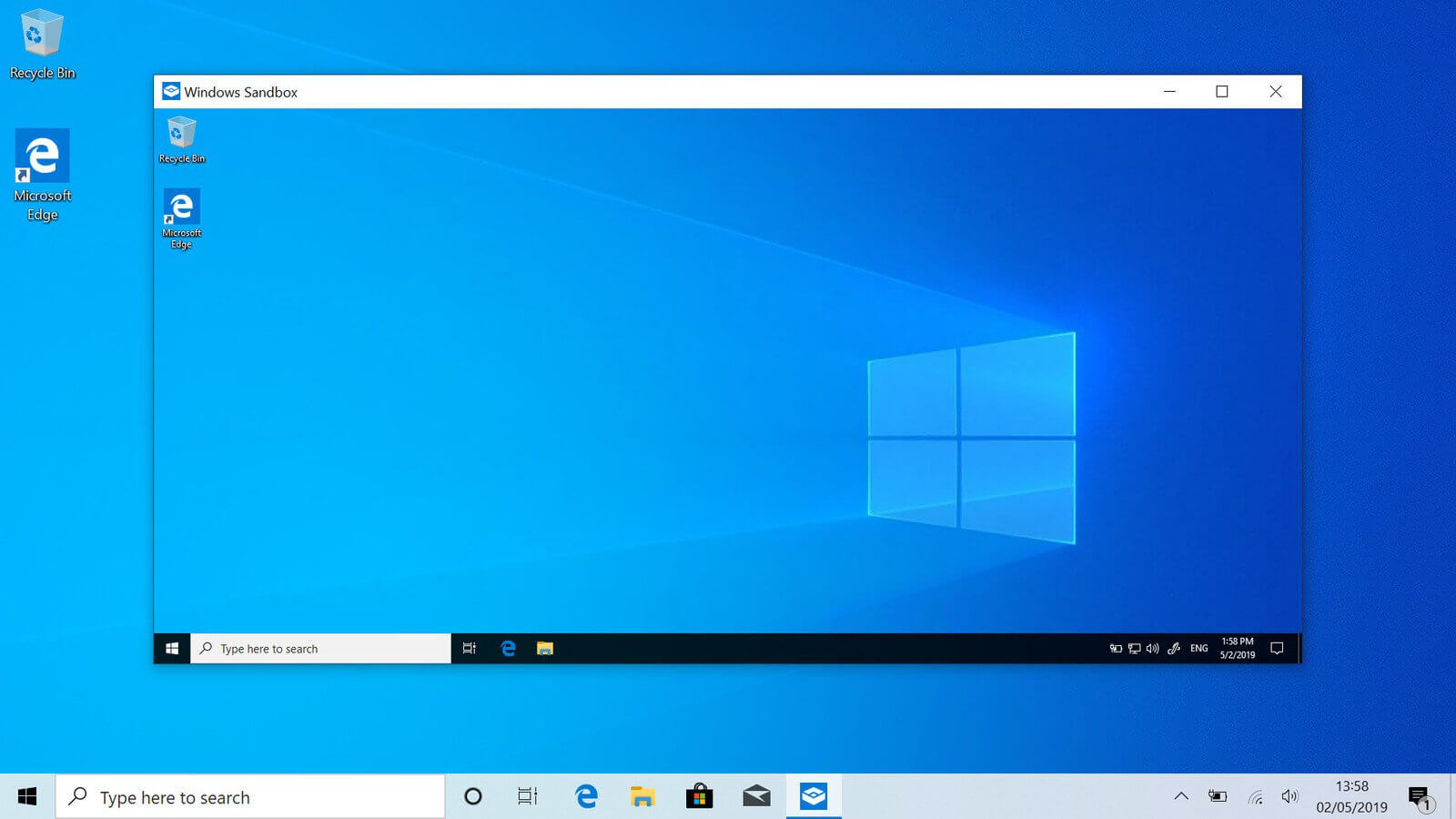This screenshot has height=819, width=1456.
Task: Click the Cortana circle on the host taskbar
Action: pos(473,796)
